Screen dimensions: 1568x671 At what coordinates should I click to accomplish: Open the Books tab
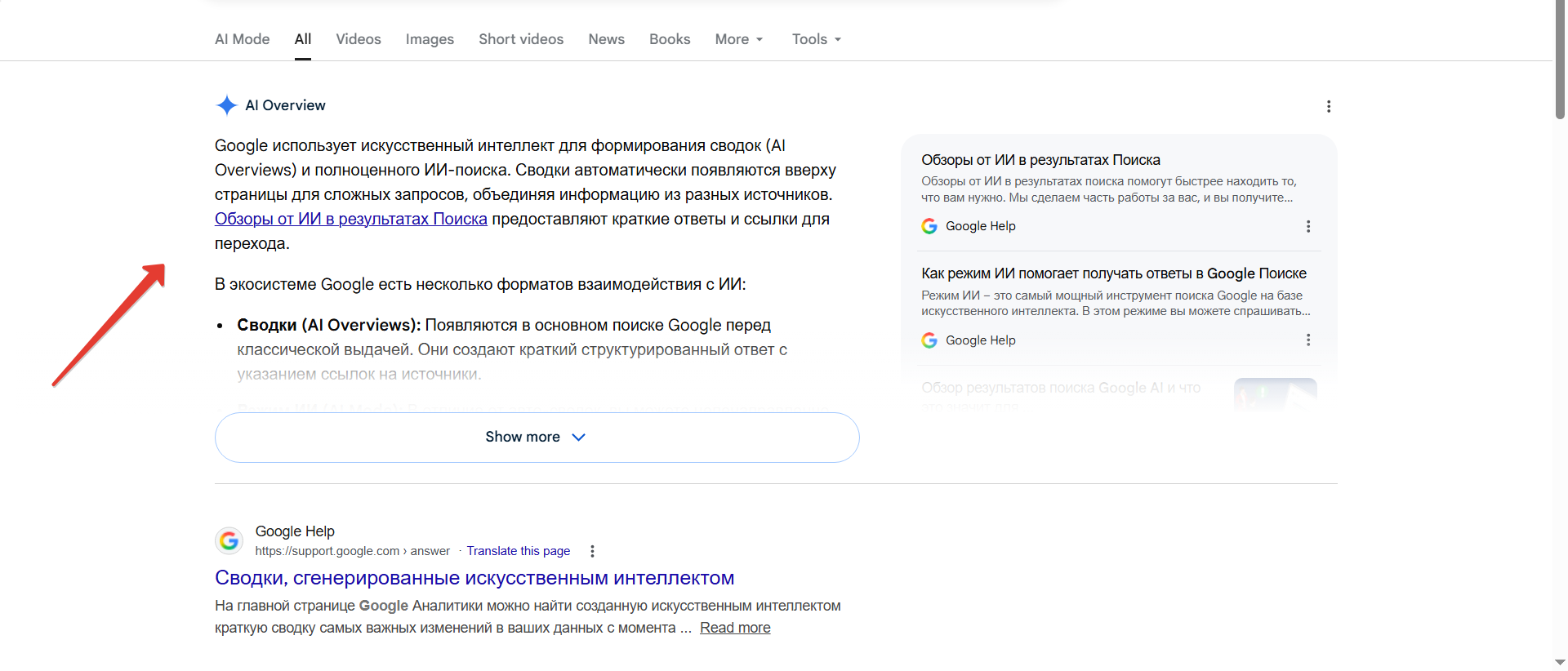(670, 39)
